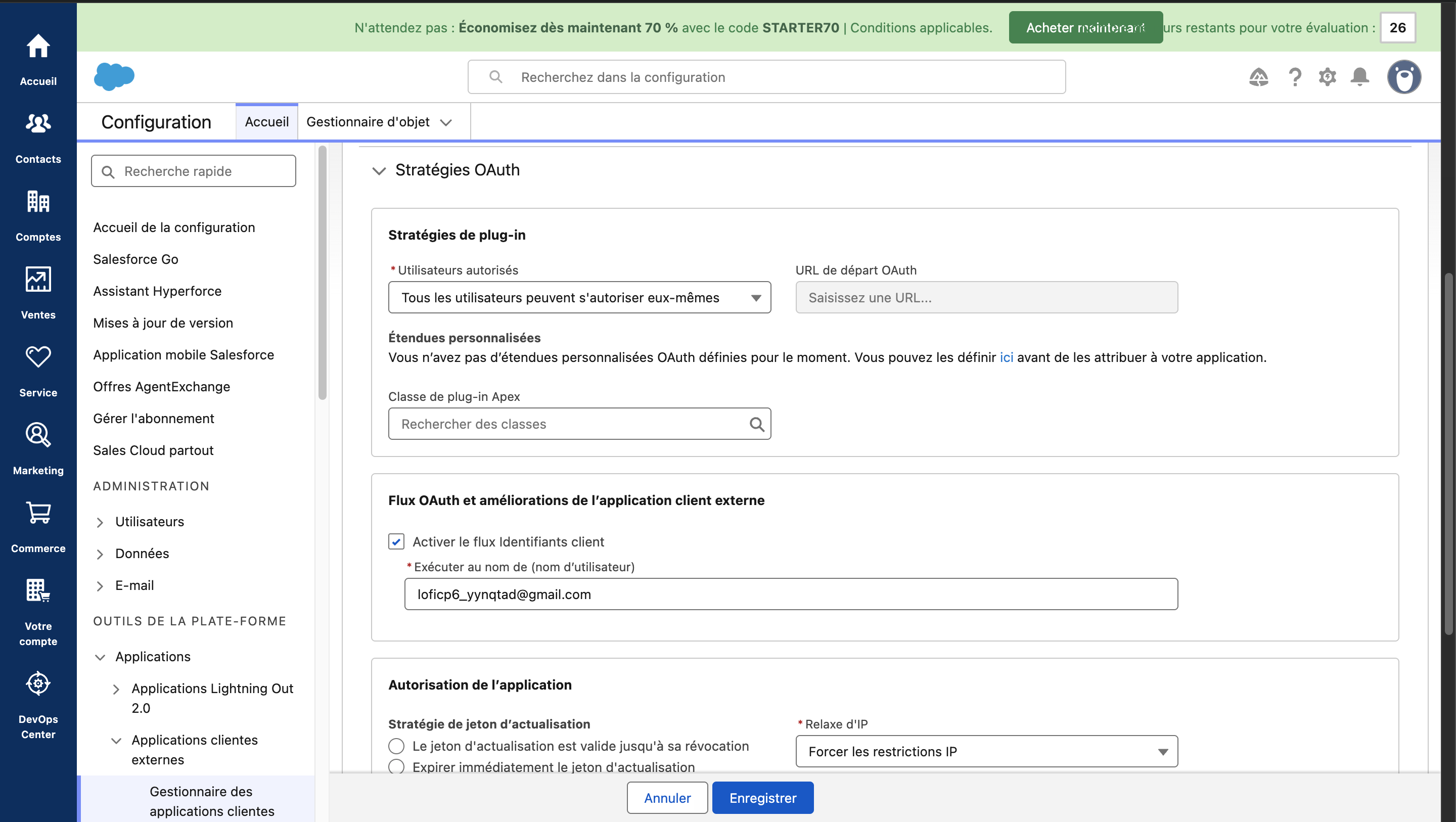Switch to the Accueil tab
Image resolution: width=1456 pixels, height=822 pixels.
click(267, 121)
